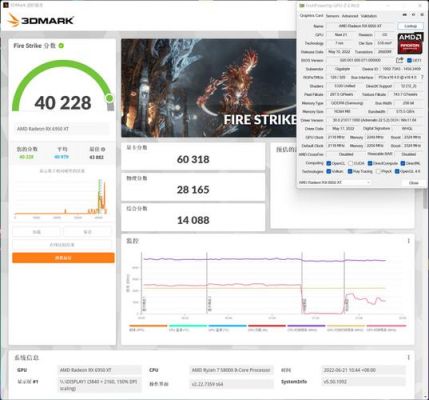This screenshot has width=429, height=400.
Task: Toggle the pink GPU clock legend swatch
Action: 386,326
